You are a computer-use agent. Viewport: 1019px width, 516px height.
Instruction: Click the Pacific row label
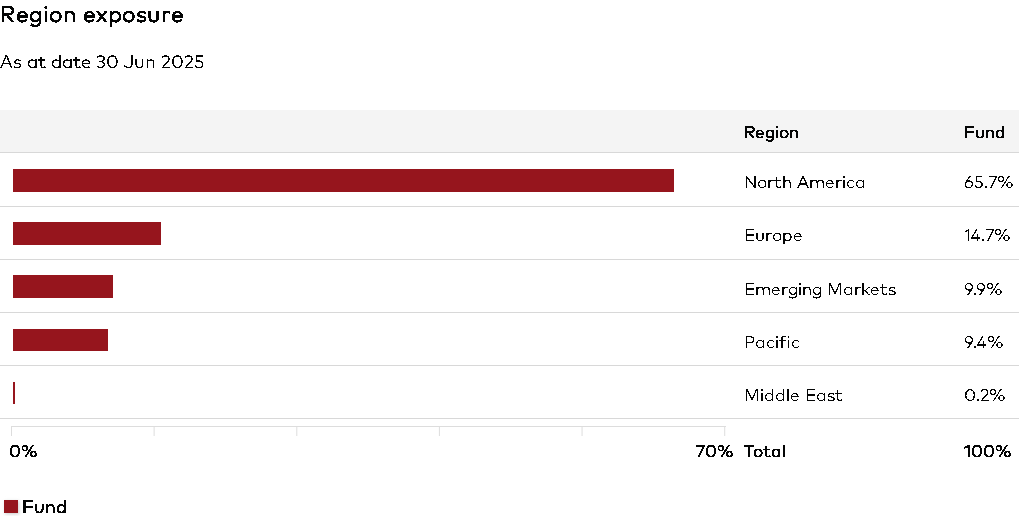pyautogui.click(x=772, y=342)
